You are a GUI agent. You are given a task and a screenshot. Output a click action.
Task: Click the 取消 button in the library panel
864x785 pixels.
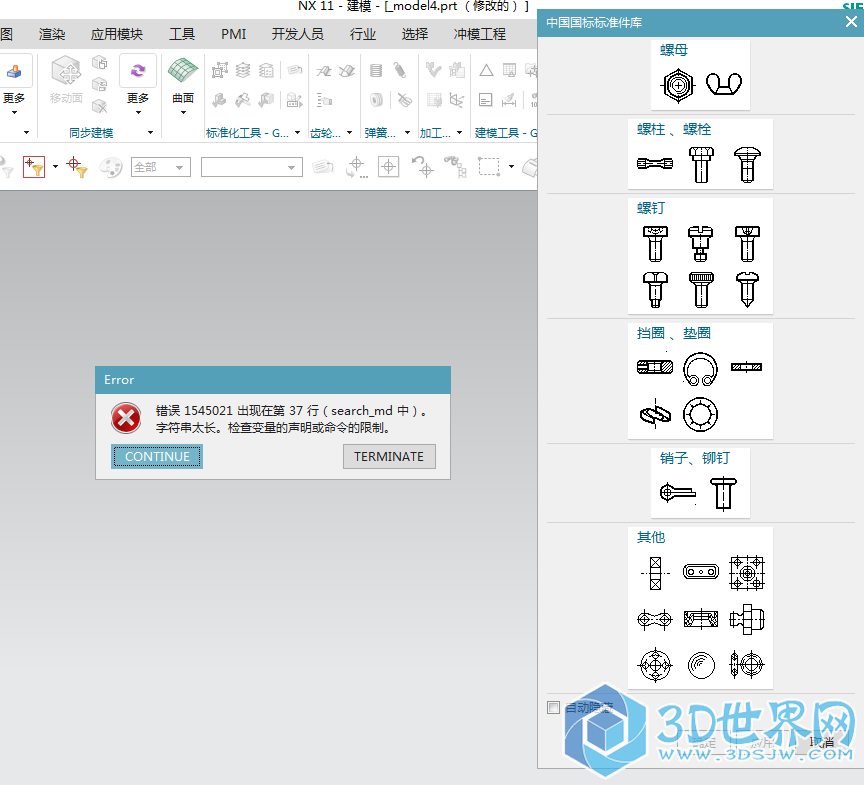pyautogui.click(x=822, y=742)
